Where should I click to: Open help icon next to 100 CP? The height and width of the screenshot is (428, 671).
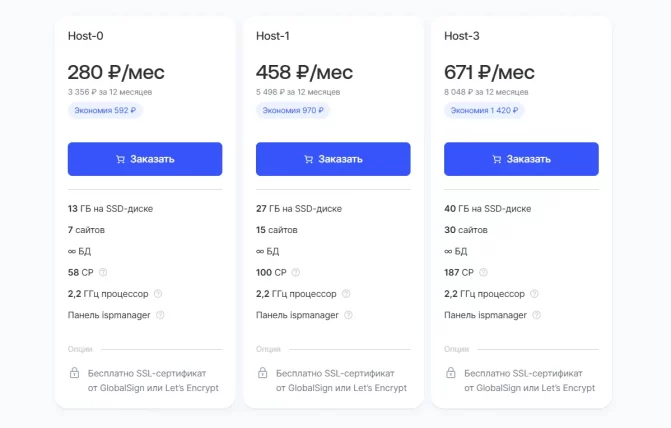(x=296, y=272)
